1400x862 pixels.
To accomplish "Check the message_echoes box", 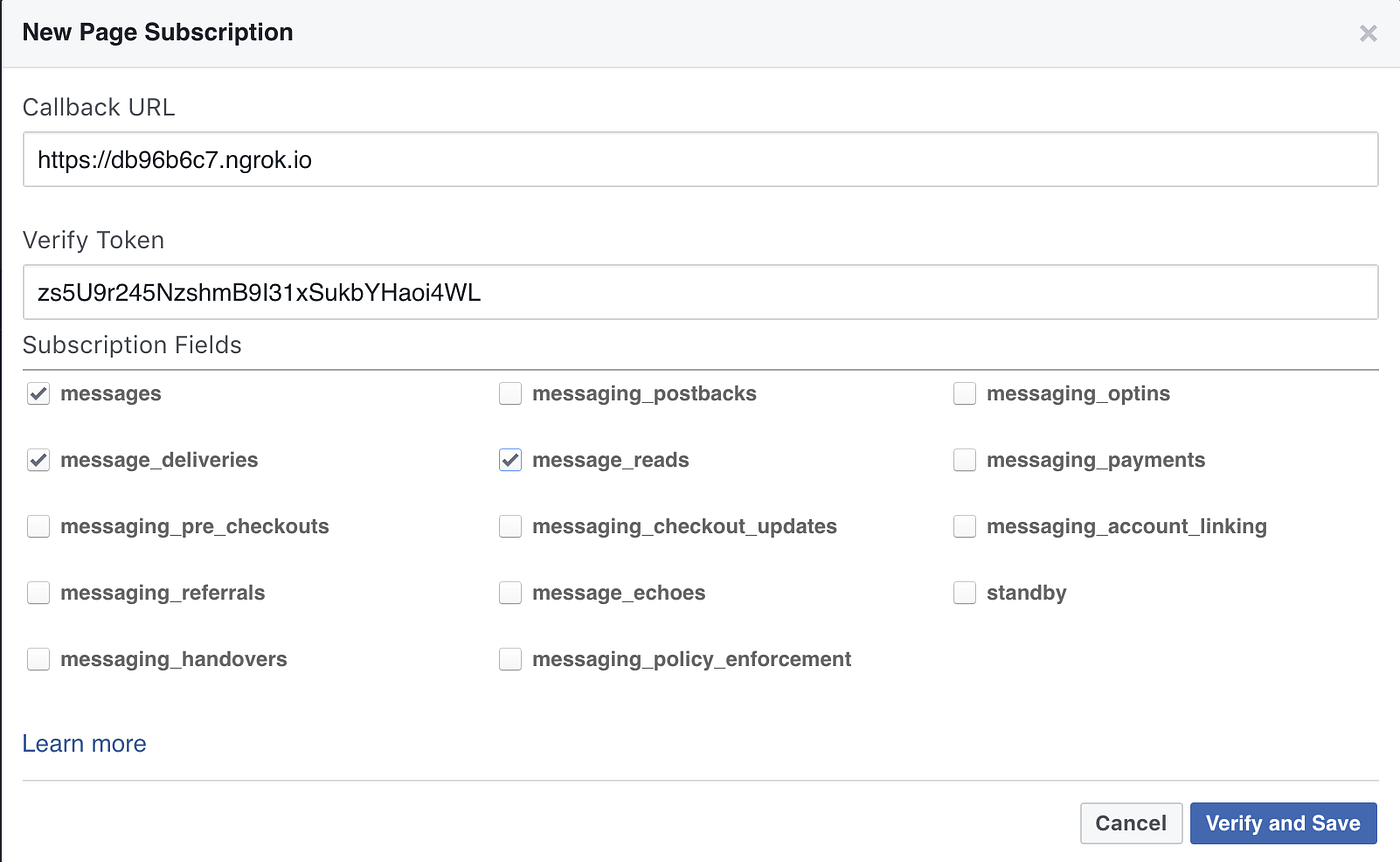I will [x=510, y=592].
